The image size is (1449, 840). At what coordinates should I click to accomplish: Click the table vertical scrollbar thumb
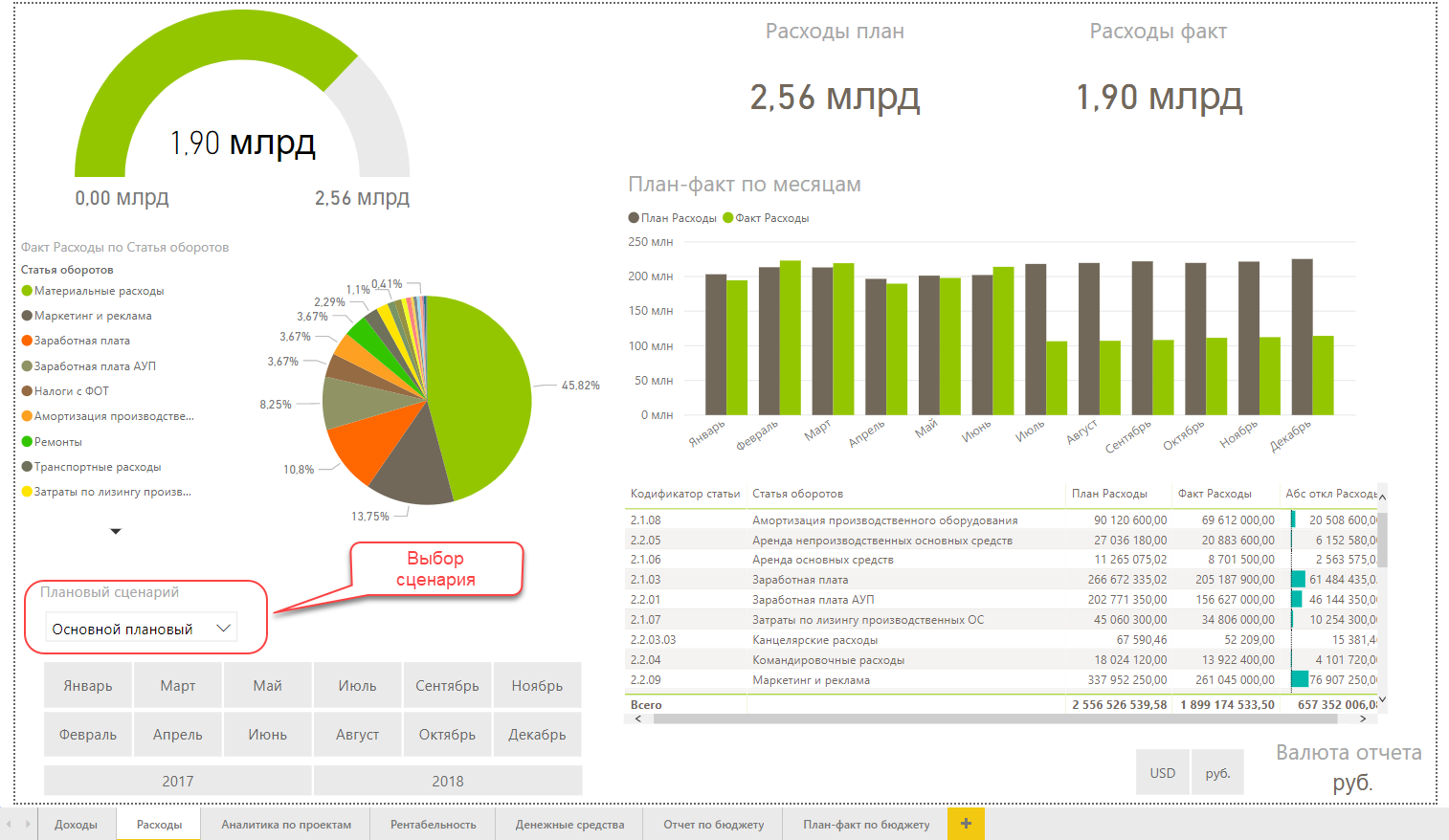1382,541
